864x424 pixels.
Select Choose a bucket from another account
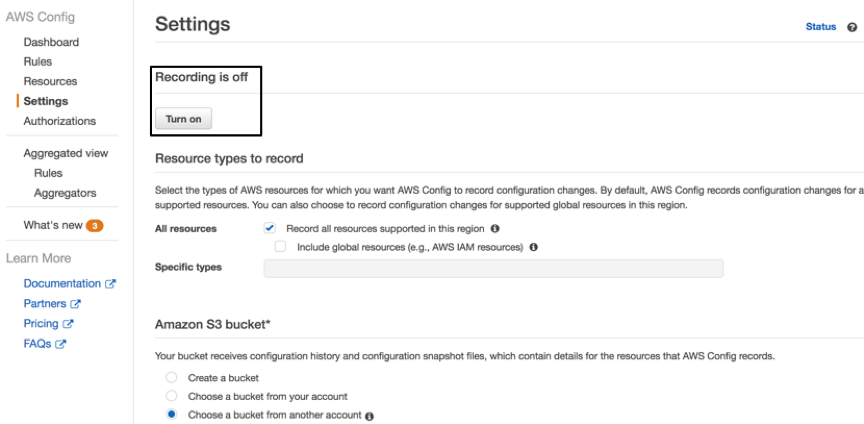172,414
